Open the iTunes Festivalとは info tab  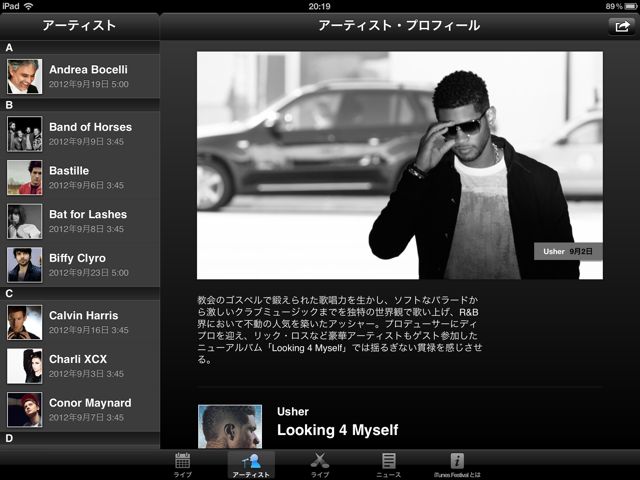pos(457,464)
